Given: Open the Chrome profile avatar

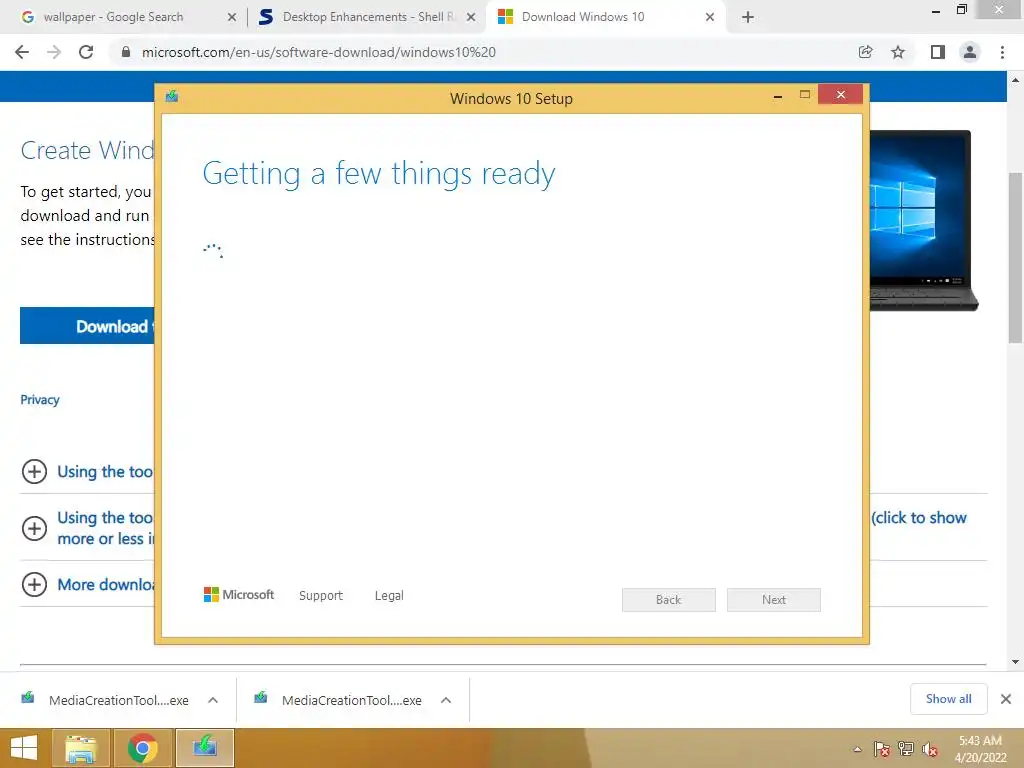Looking at the screenshot, I should tap(970, 52).
